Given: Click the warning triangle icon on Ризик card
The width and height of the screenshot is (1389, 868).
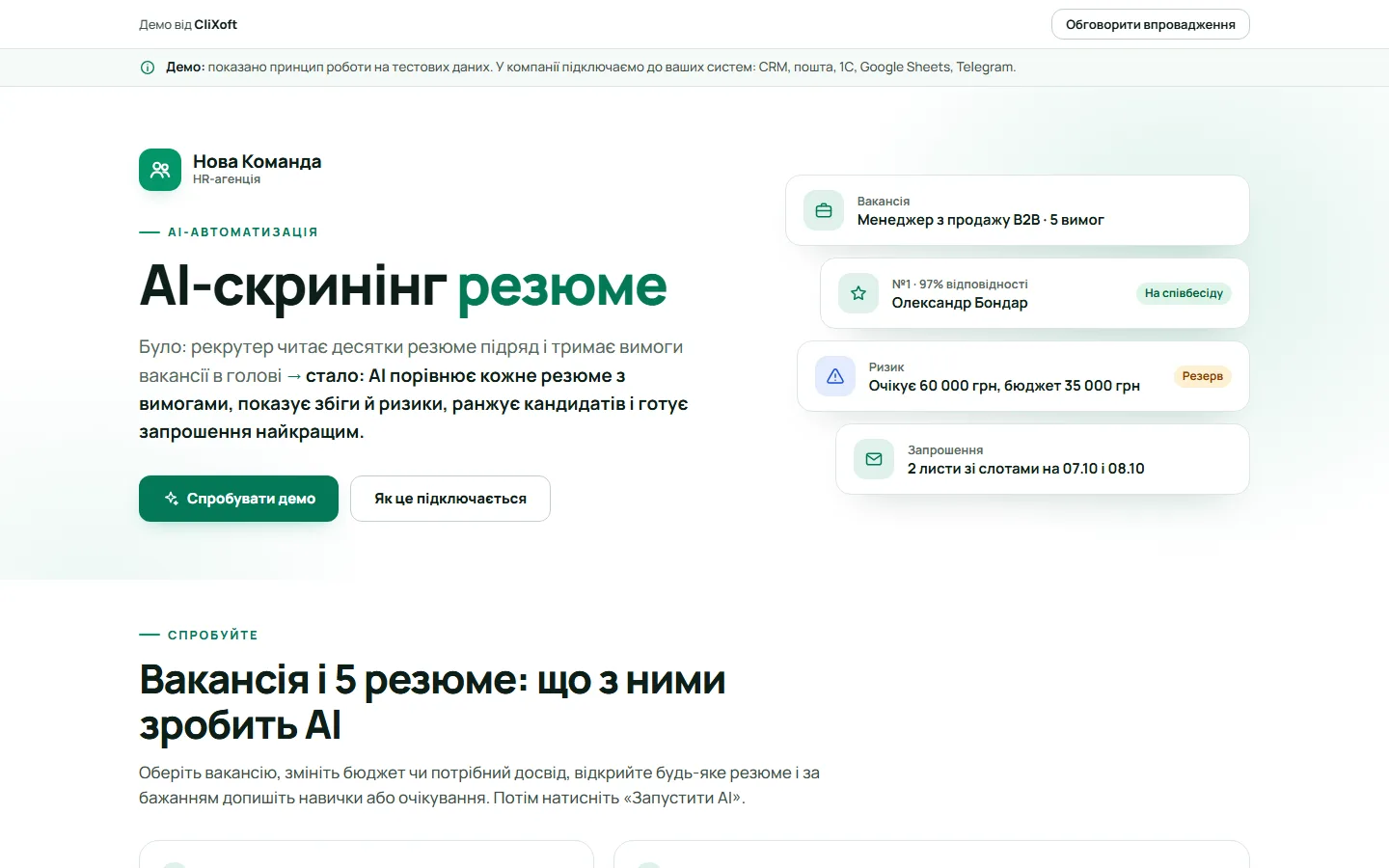Looking at the screenshot, I should (835, 376).
